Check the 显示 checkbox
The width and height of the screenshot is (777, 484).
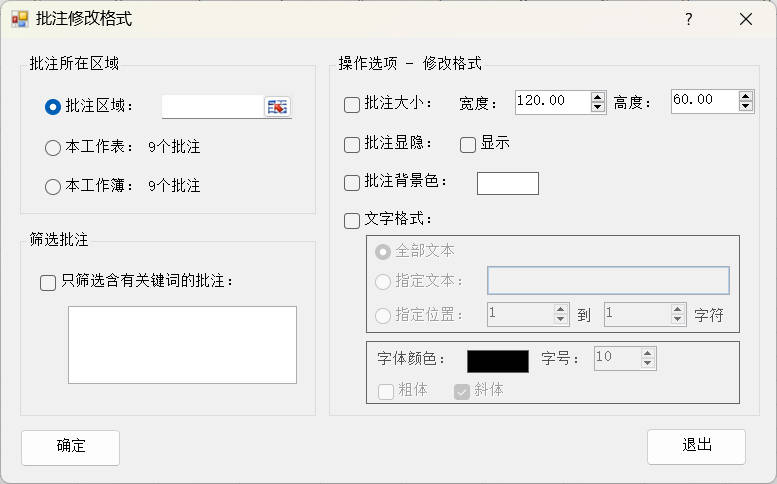point(468,144)
